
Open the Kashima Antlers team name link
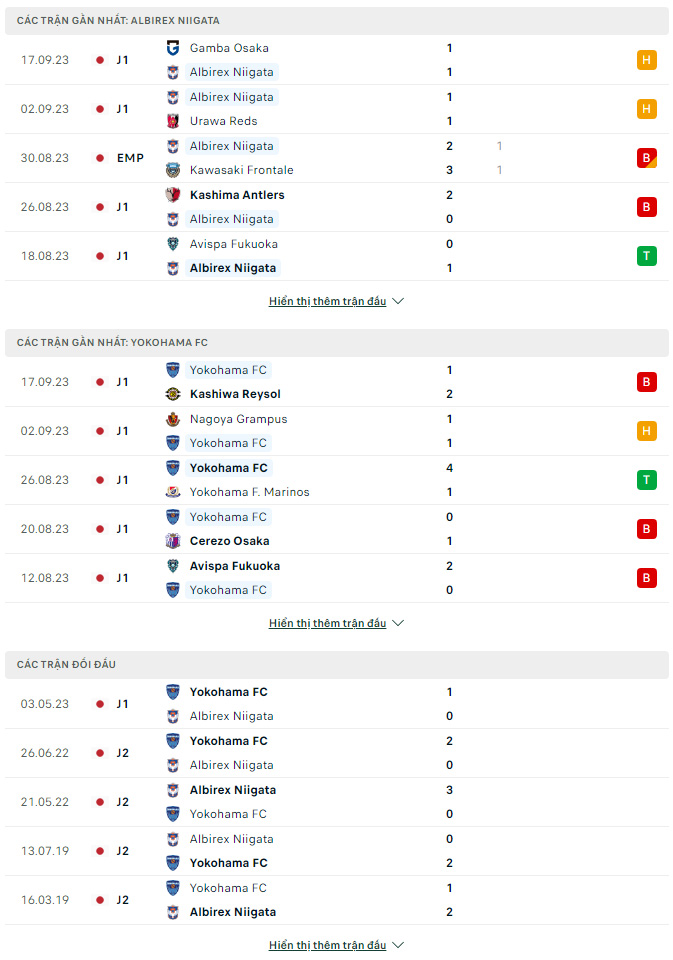237,195
